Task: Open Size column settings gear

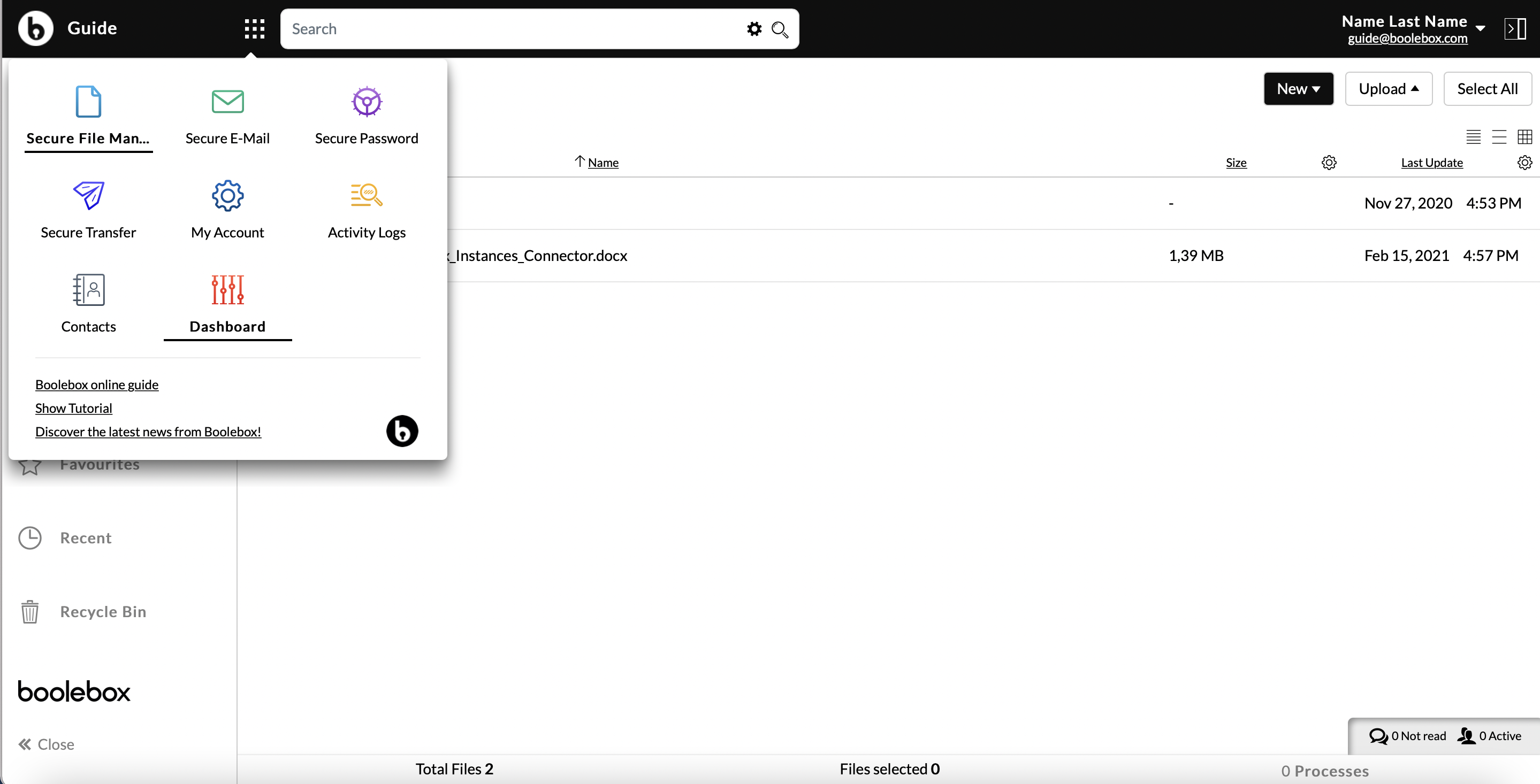Action: coord(1328,163)
